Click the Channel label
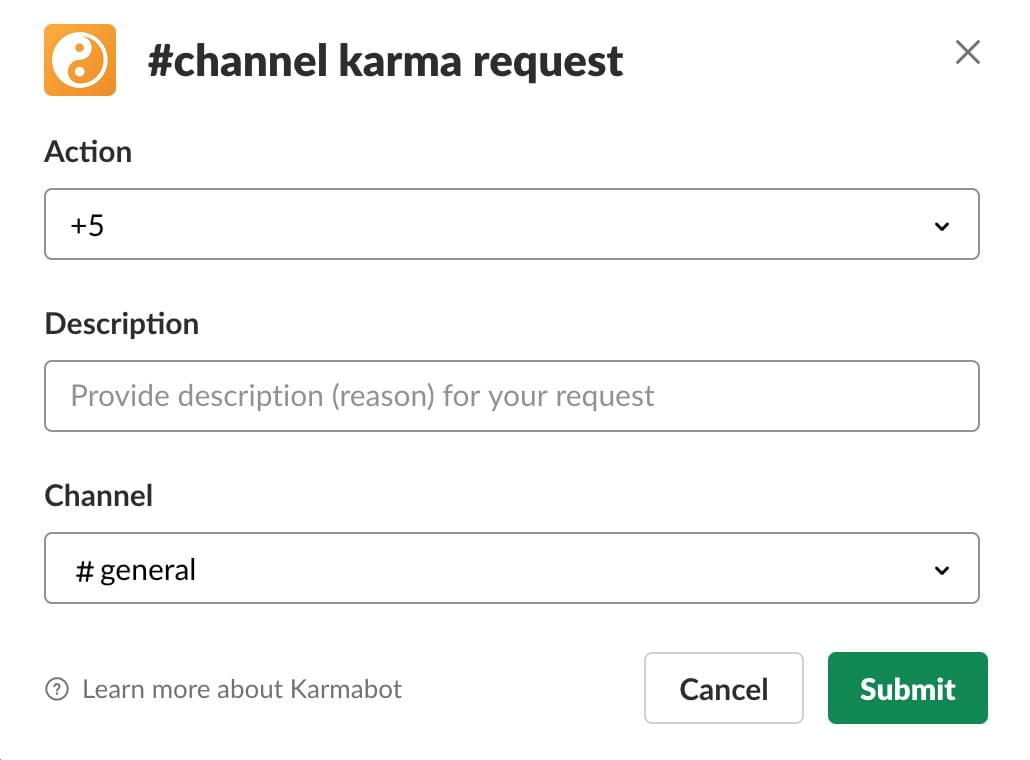 (x=98, y=496)
